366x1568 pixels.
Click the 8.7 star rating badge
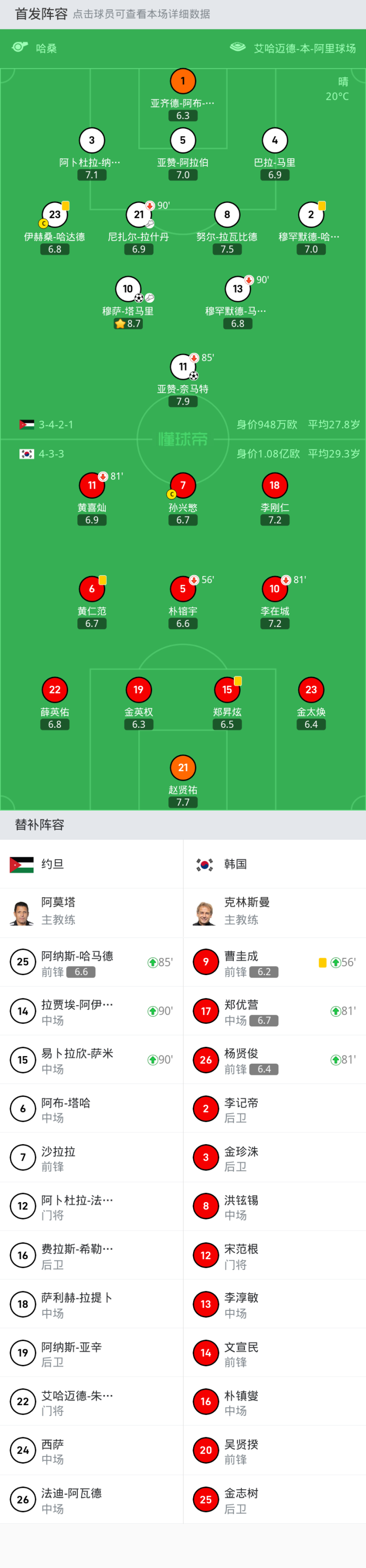point(128,324)
